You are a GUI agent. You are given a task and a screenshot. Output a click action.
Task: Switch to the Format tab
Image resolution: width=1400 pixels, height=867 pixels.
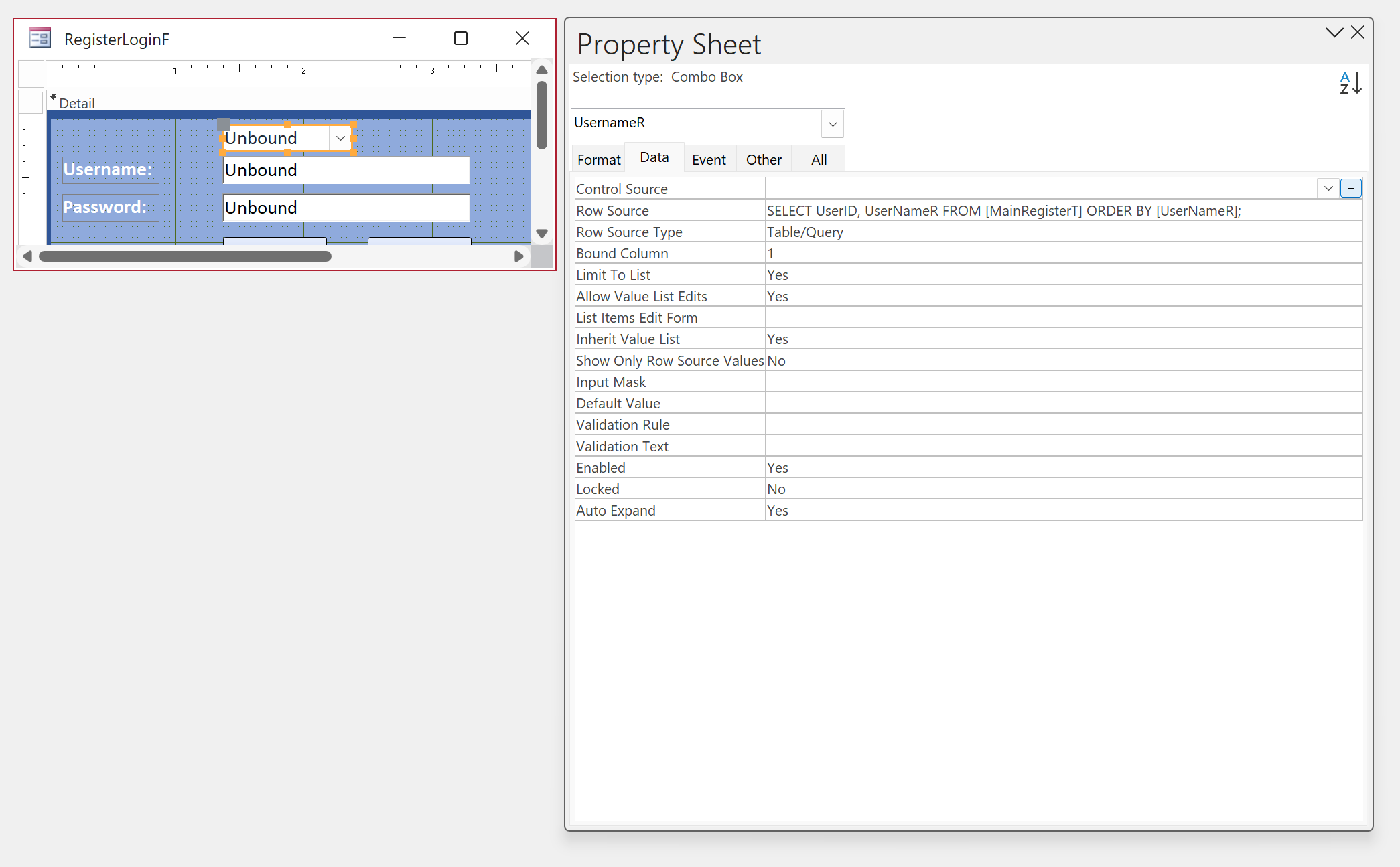coord(599,159)
